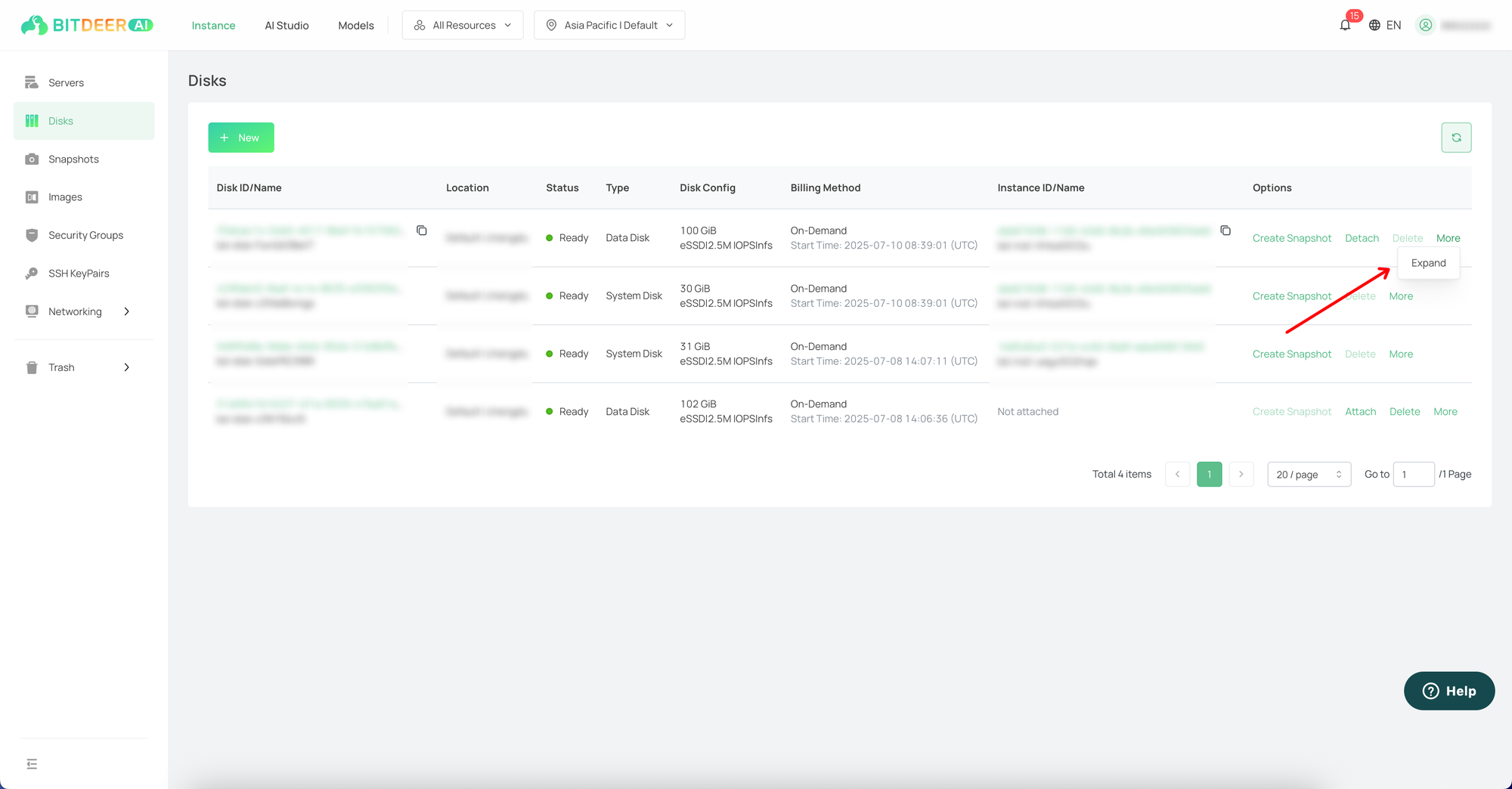Click the SSH KeyPairs key icon
Screen dimensions: 1512x789
tap(32, 273)
